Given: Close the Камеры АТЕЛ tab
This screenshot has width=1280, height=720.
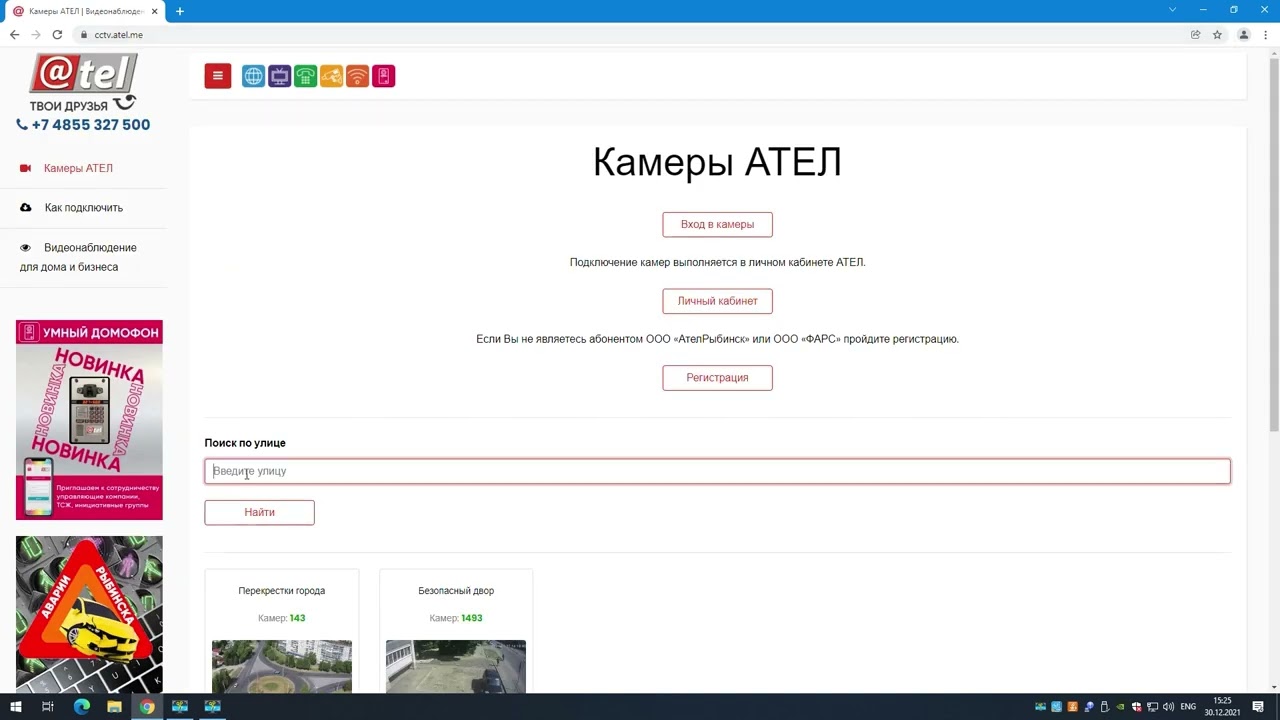Looking at the screenshot, I should click(x=154, y=11).
